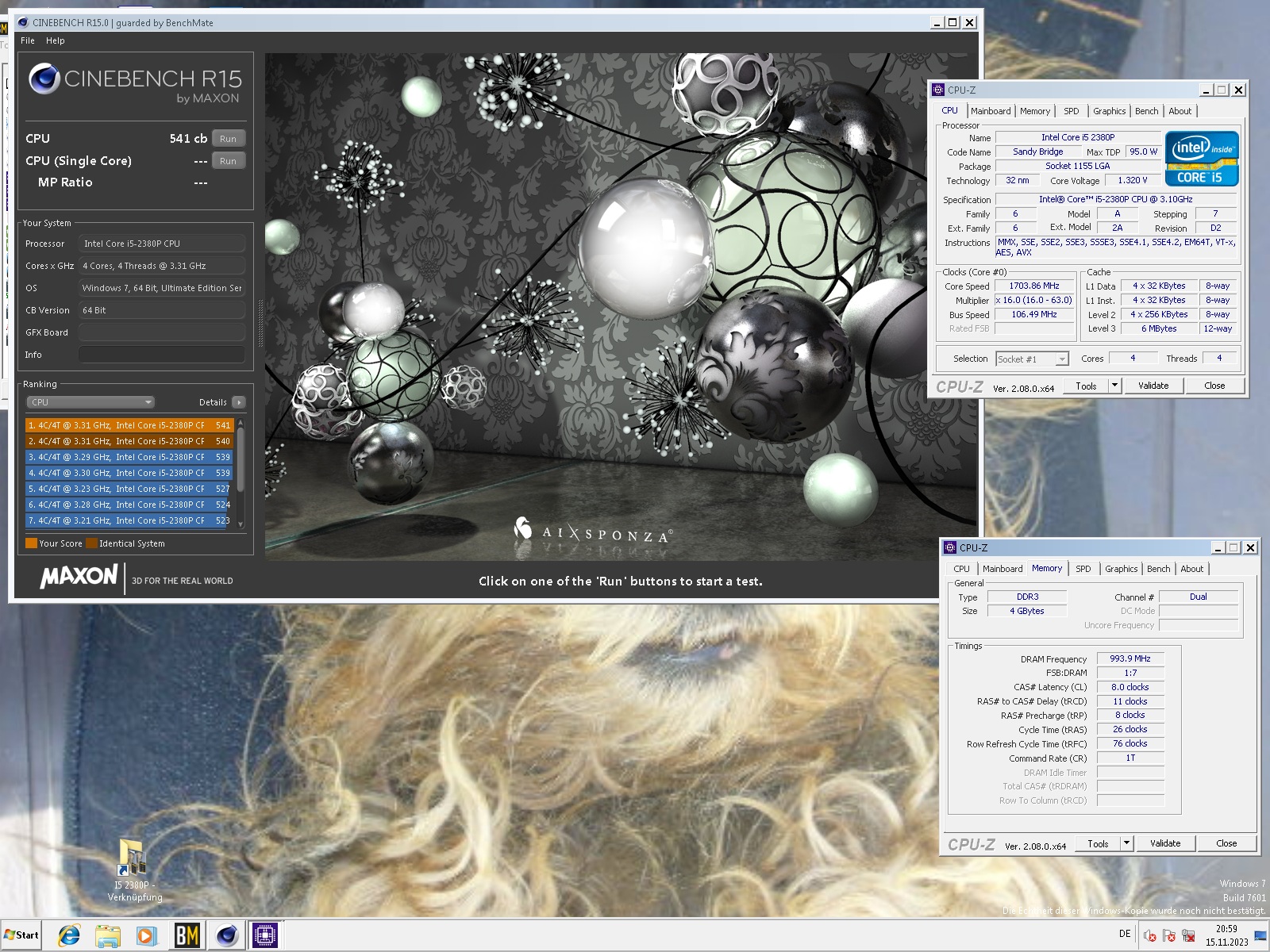Switch to Mainboard tab in lower CPU-Z
This screenshot has width=1270, height=952.
(x=1003, y=569)
